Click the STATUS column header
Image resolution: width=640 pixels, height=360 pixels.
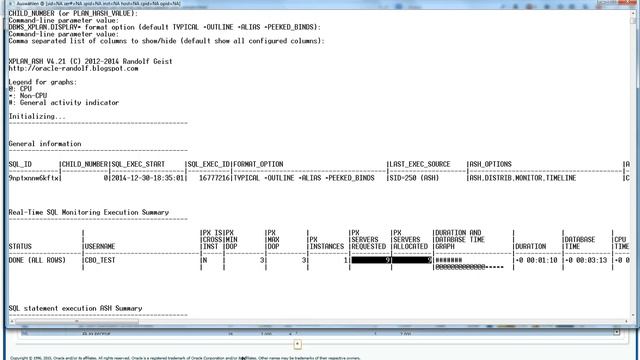tap(20, 247)
